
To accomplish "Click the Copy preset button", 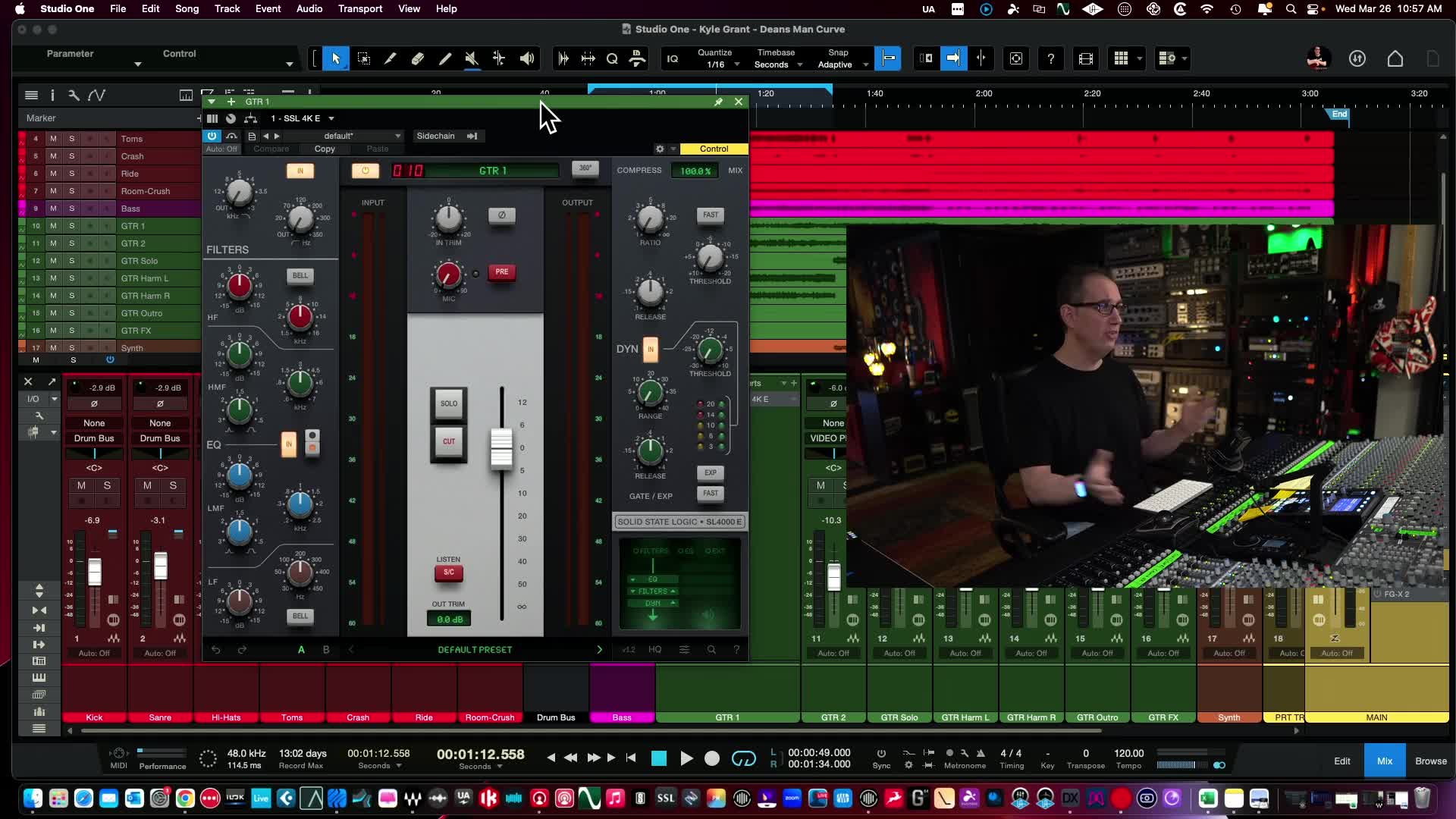I will (325, 149).
